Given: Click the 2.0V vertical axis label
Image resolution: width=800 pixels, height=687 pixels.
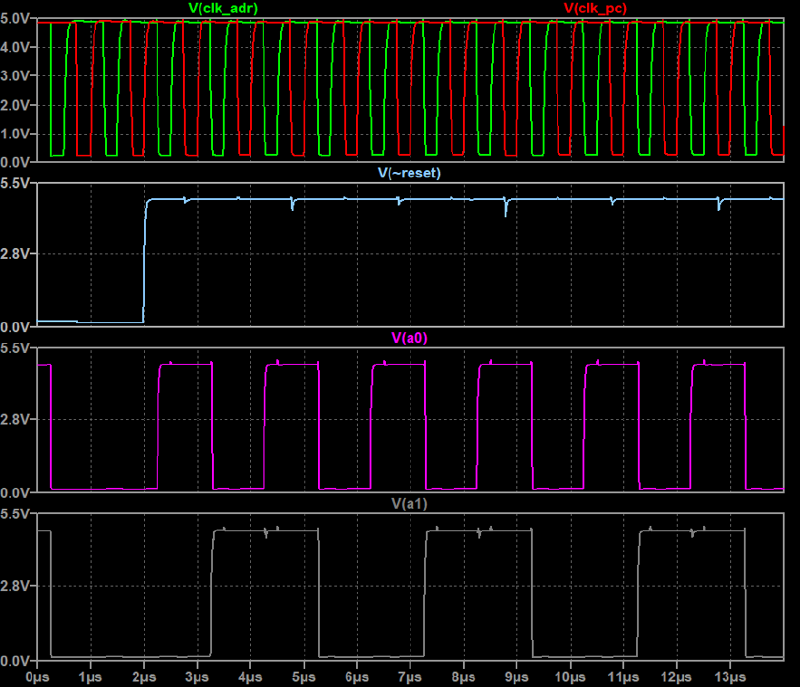Looking at the screenshot, I should 17,105.
